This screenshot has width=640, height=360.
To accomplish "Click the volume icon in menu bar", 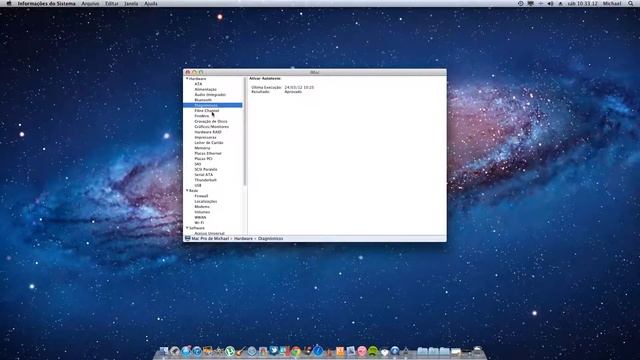I will [x=550, y=3].
